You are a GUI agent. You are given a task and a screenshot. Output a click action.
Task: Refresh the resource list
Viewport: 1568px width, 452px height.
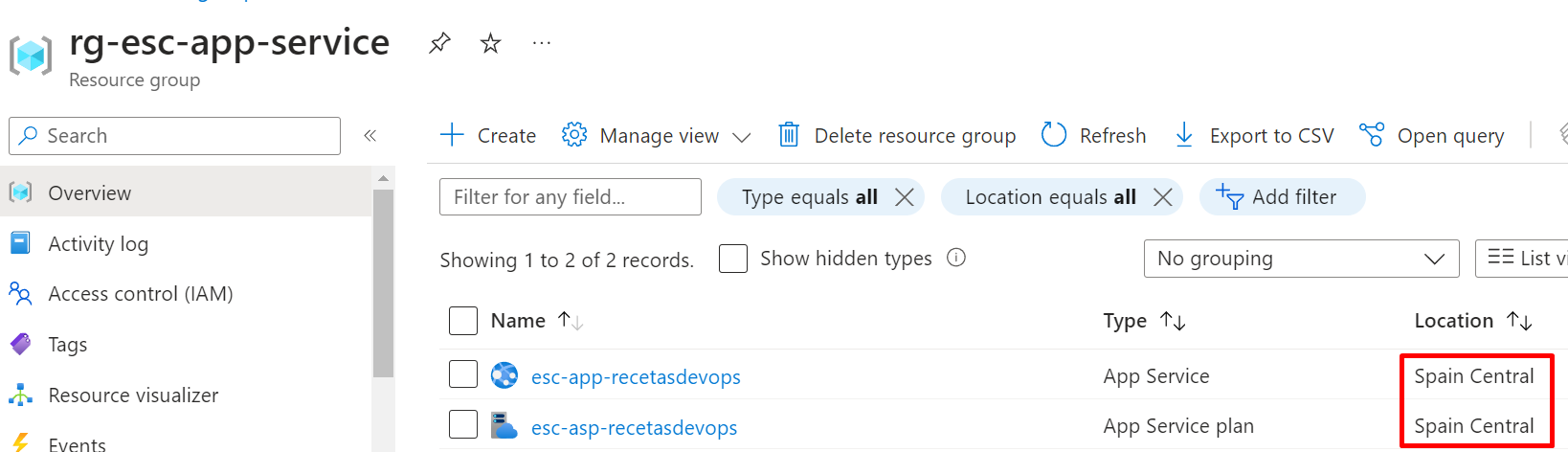pos(1093,136)
